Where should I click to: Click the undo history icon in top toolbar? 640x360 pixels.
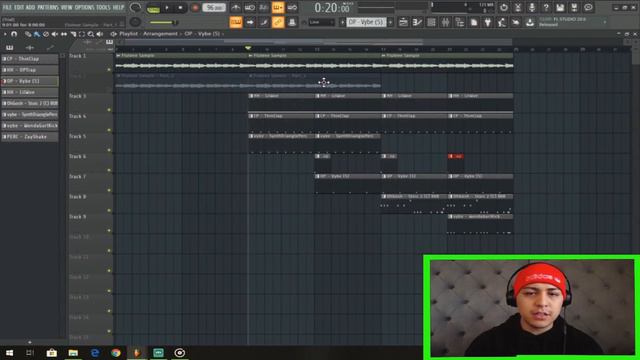[504, 7]
